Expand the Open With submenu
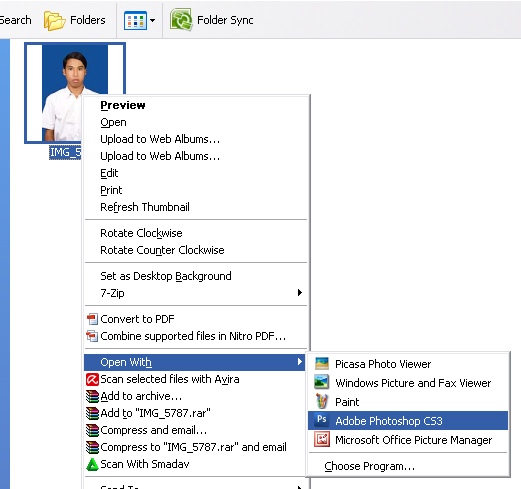Viewport: 521px width, 489px height. click(195, 362)
